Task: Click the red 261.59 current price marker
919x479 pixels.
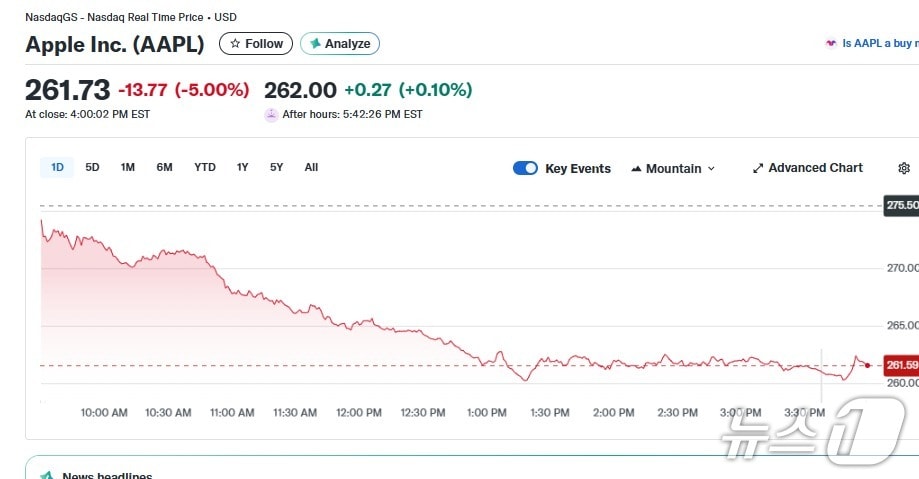Action: (x=901, y=365)
